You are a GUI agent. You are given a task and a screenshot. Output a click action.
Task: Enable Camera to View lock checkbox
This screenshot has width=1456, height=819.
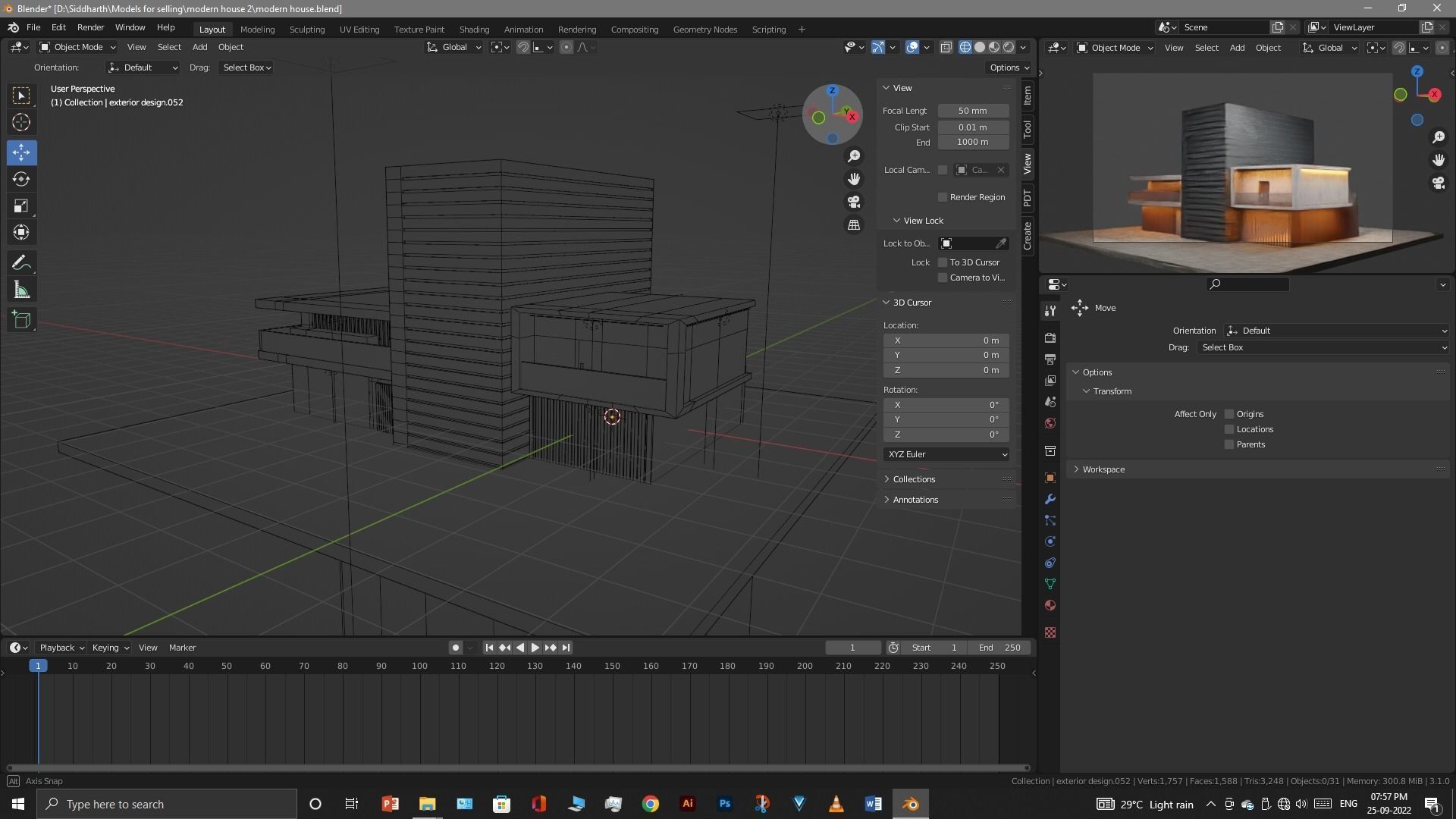click(943, 278)
